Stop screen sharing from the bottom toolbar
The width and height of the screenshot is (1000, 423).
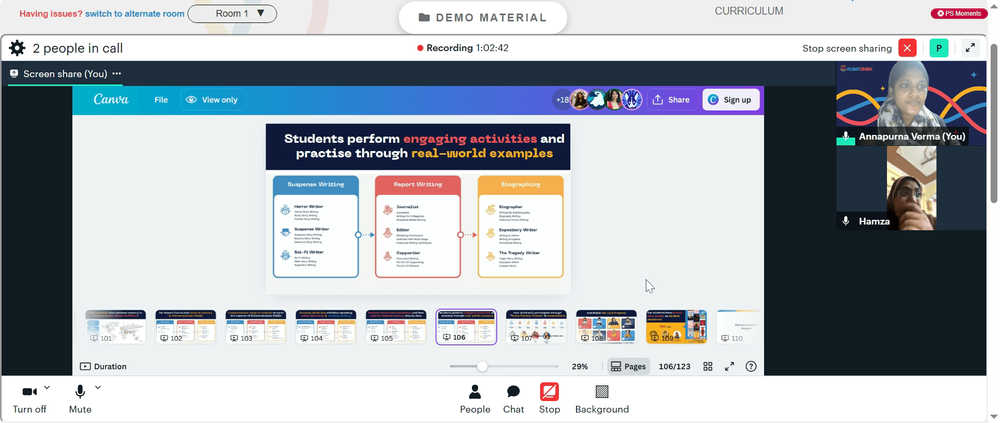[549, 399]
